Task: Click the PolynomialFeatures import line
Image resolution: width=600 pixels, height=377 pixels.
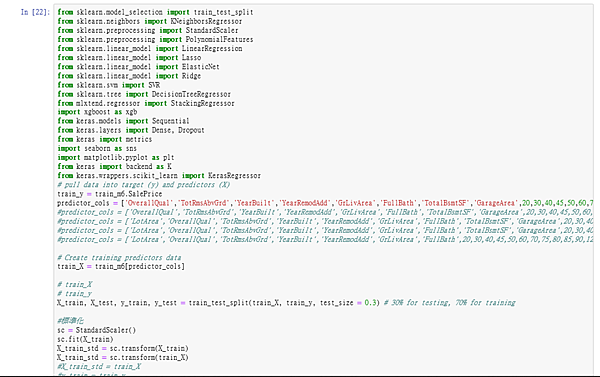Action: tap(155, 40)
